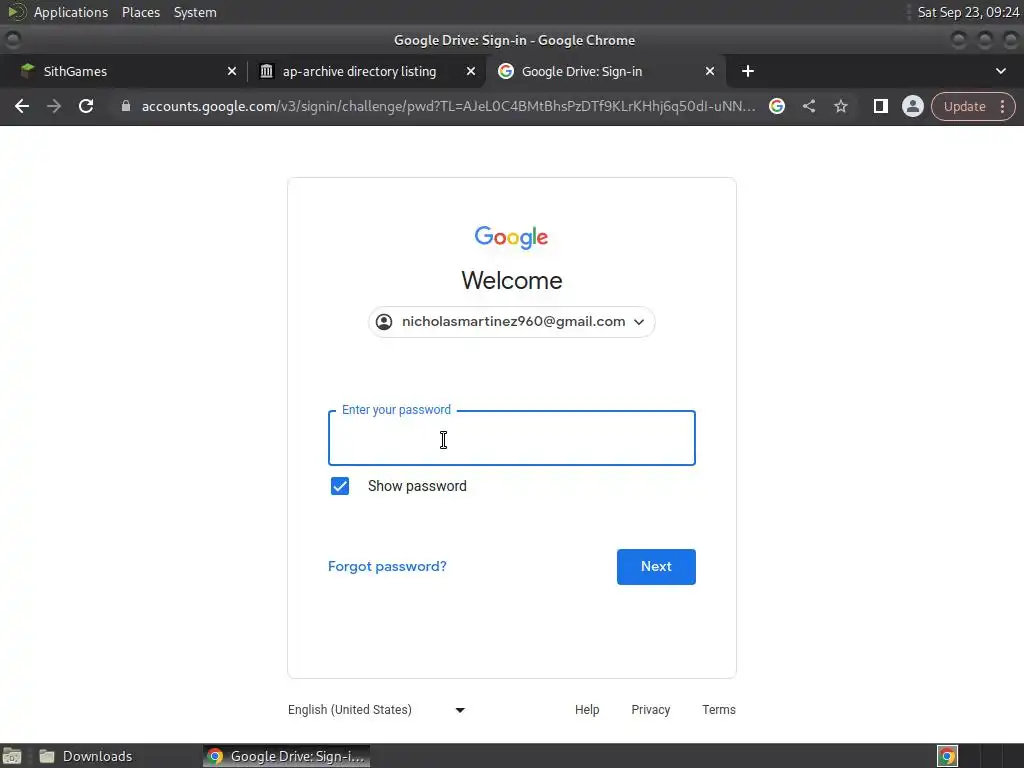The width and height of the screenshot is (1024, 768).
Task: Share this page using the share icon
Action: (x=808, y=106)
